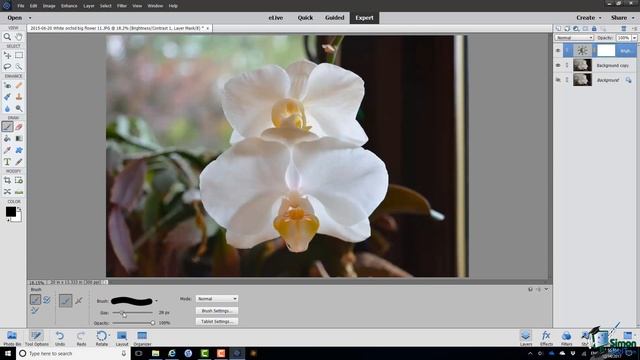Open the layer Opacity slider dropdown arrow
This screenshot has height=360, width=640.
click(x=634, y=38)
